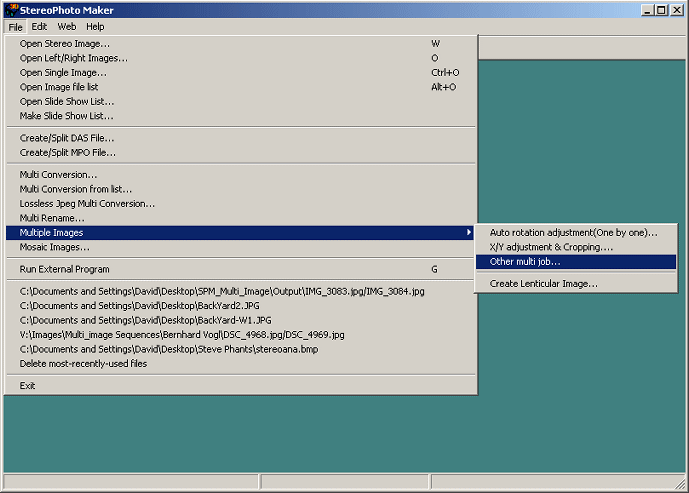Viewport: 689px width, 493px height.
Task: Open the Web menu
Action: tap(67, 27)
